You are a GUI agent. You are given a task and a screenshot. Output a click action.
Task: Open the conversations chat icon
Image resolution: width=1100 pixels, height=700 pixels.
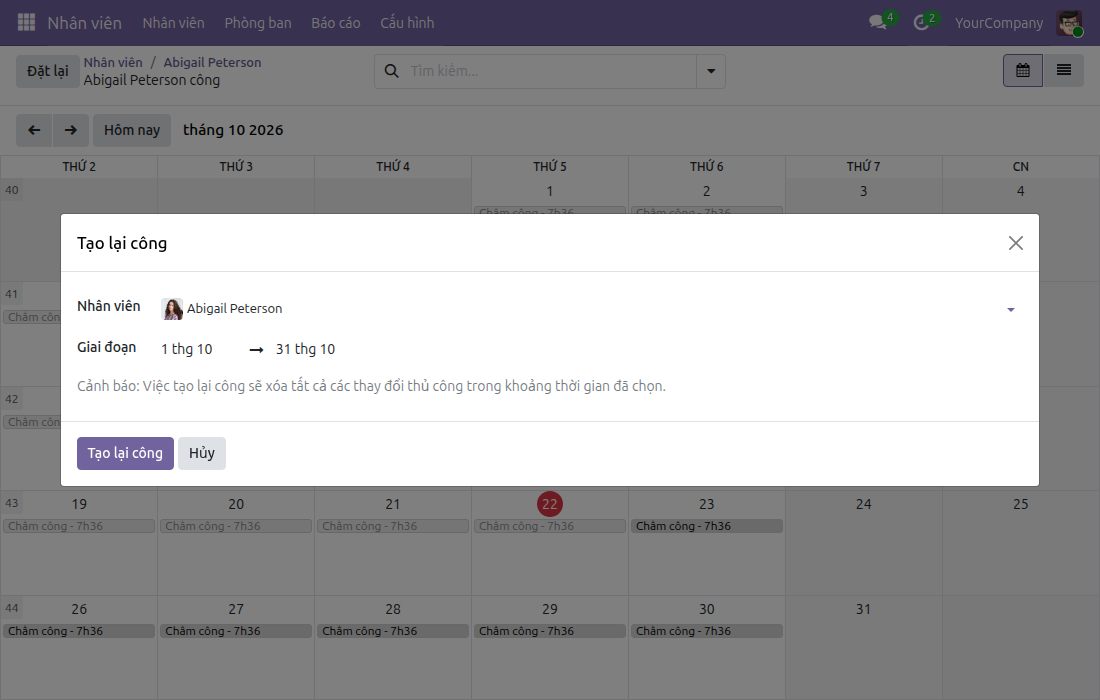[x=878, y=22]
